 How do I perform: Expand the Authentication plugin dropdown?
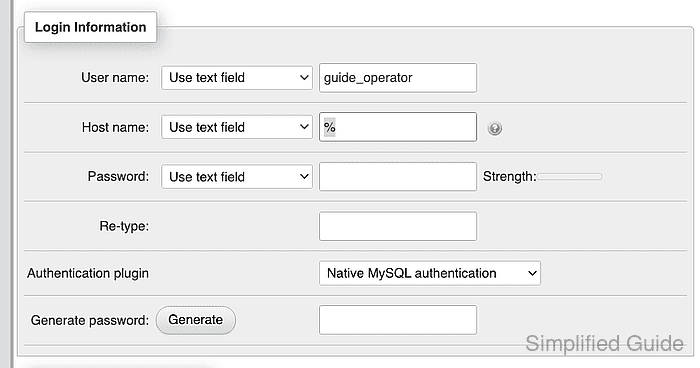[429, 273]
